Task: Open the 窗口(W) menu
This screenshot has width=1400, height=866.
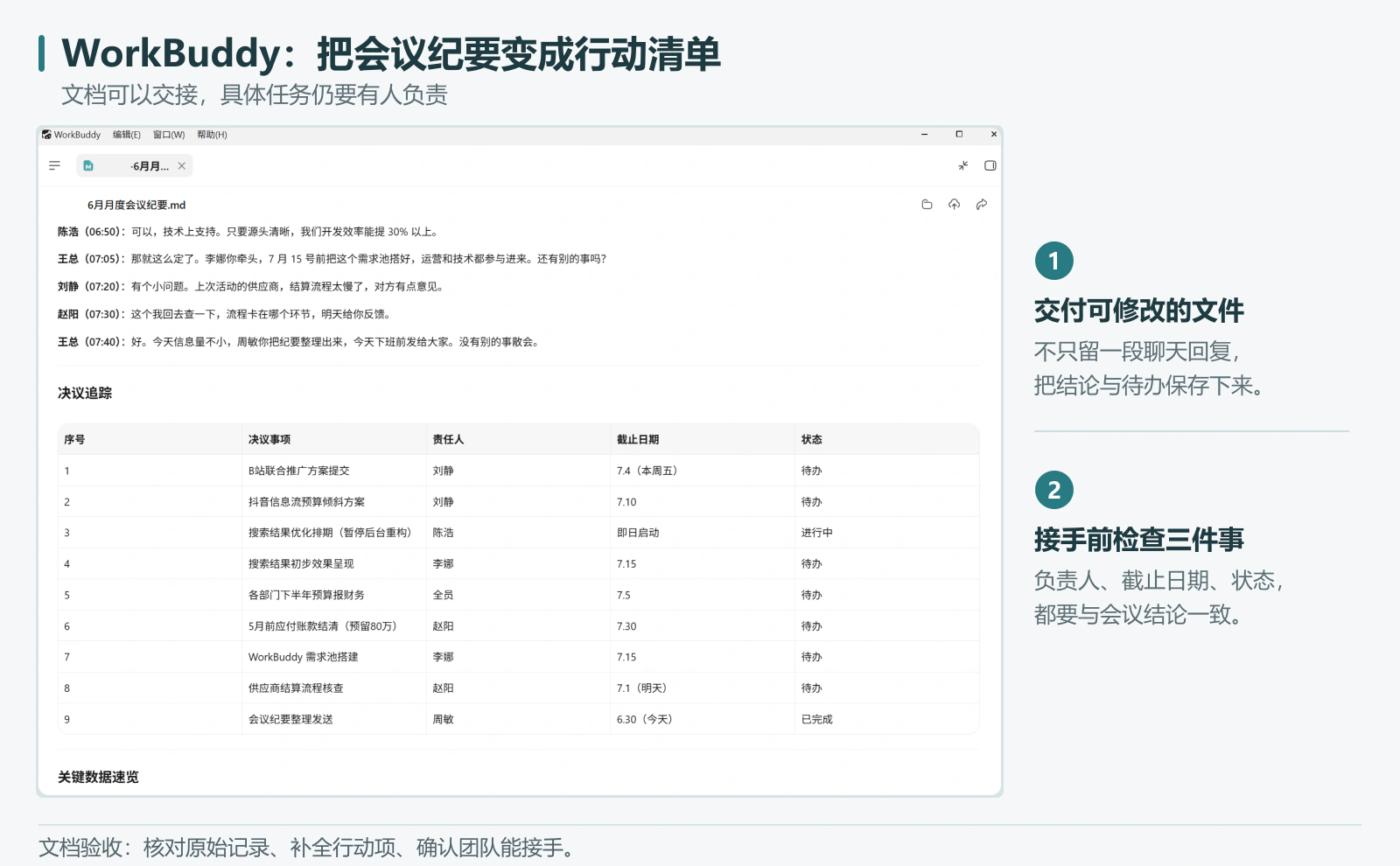Action: [169, 135]
